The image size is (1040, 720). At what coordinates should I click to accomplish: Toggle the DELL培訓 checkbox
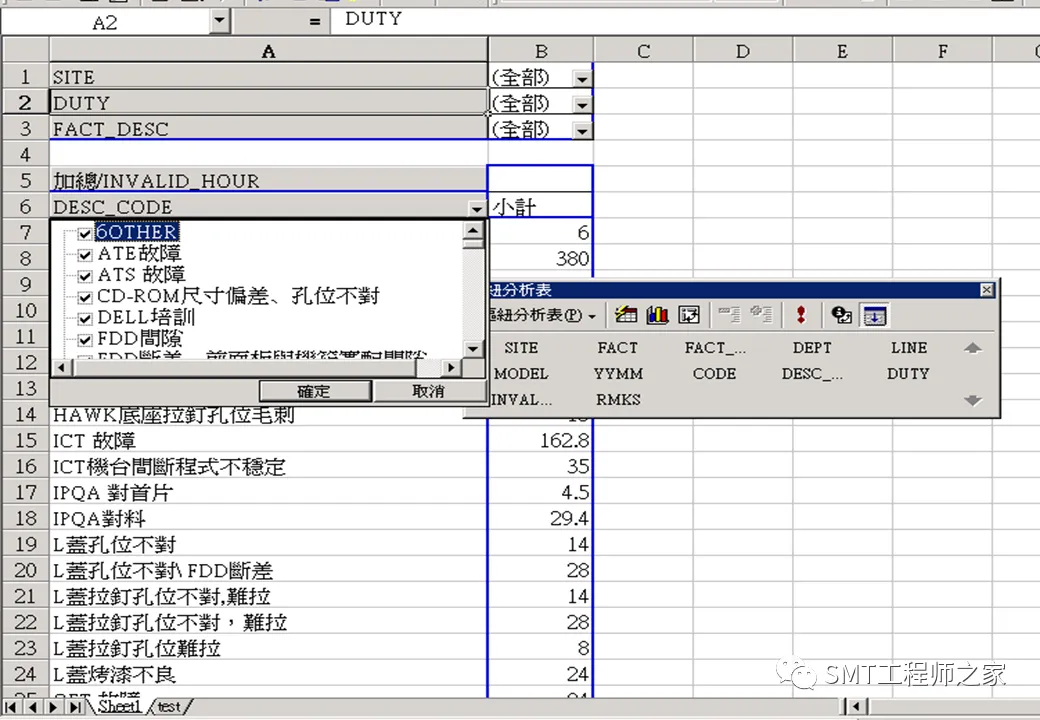click(85, 318)
